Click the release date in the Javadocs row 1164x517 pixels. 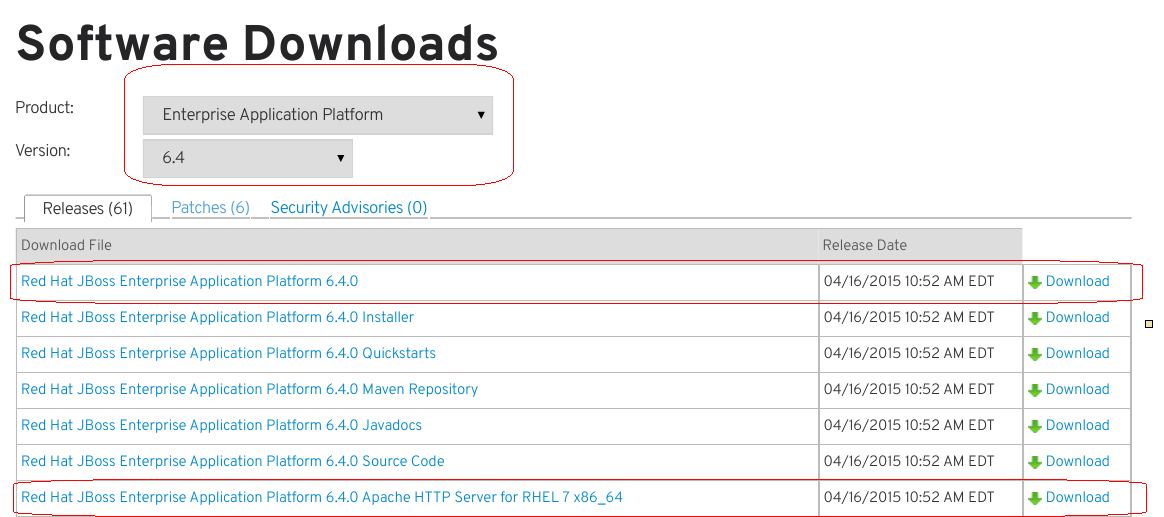(909, 426)
